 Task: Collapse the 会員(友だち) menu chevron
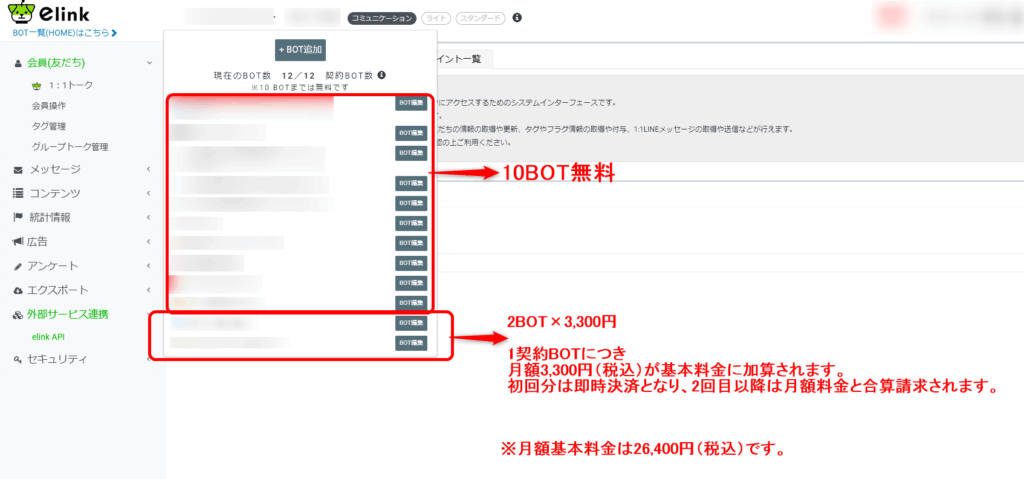click(149, 63)
